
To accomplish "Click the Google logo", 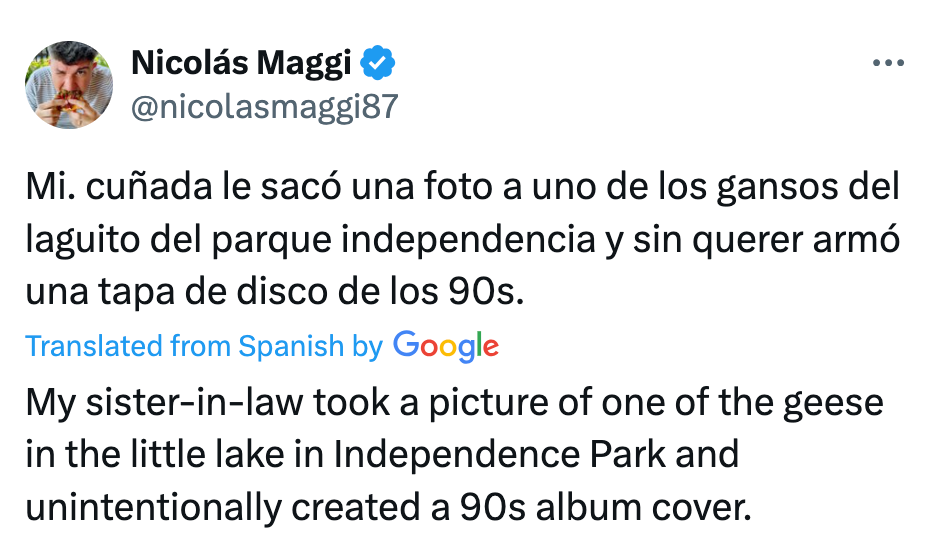I will pos(445,345).
